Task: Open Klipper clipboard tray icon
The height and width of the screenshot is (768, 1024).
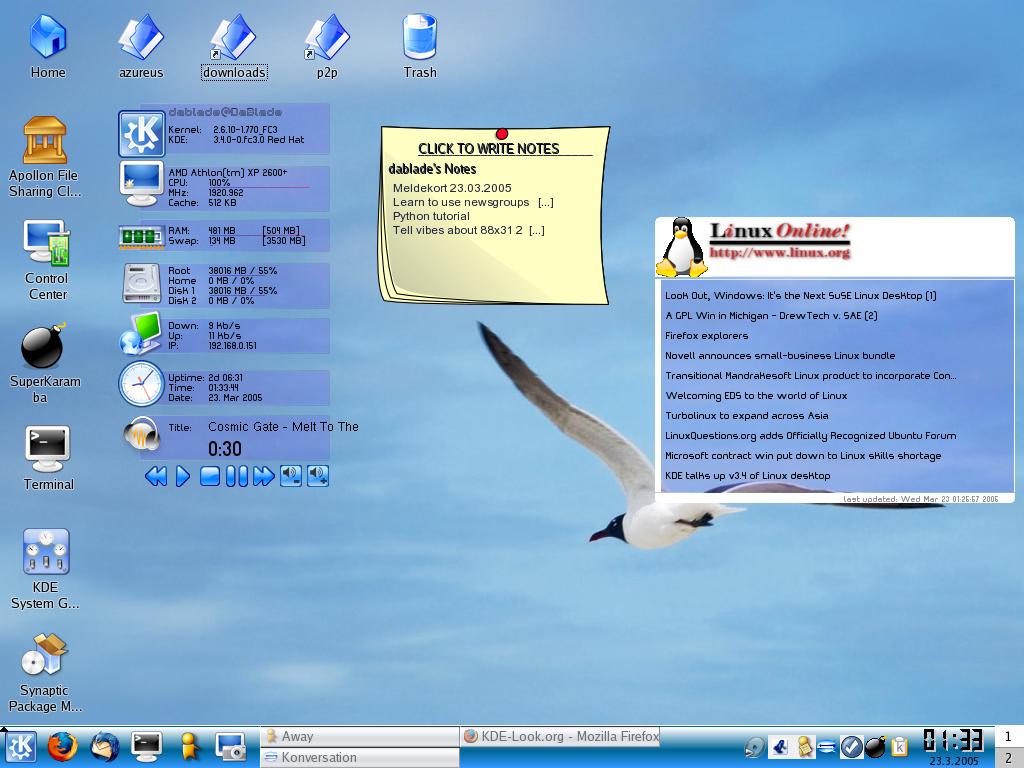Action: [899, 746]
